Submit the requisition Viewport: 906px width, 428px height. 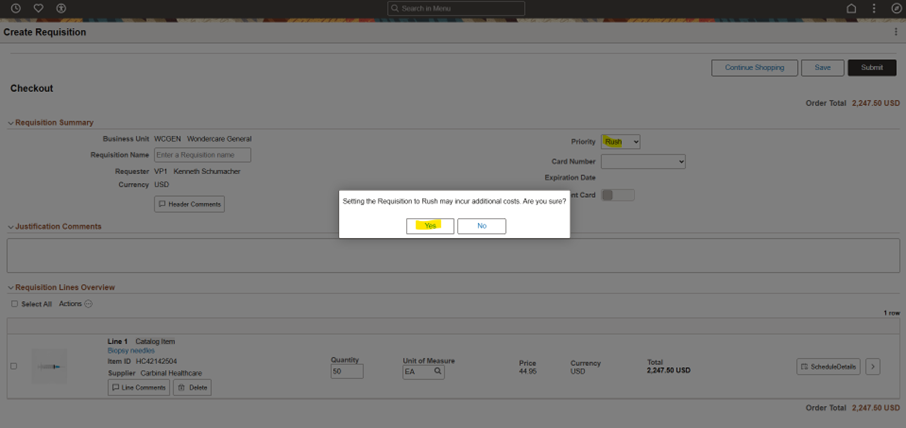pyautogui.click(x=872, y=68)
